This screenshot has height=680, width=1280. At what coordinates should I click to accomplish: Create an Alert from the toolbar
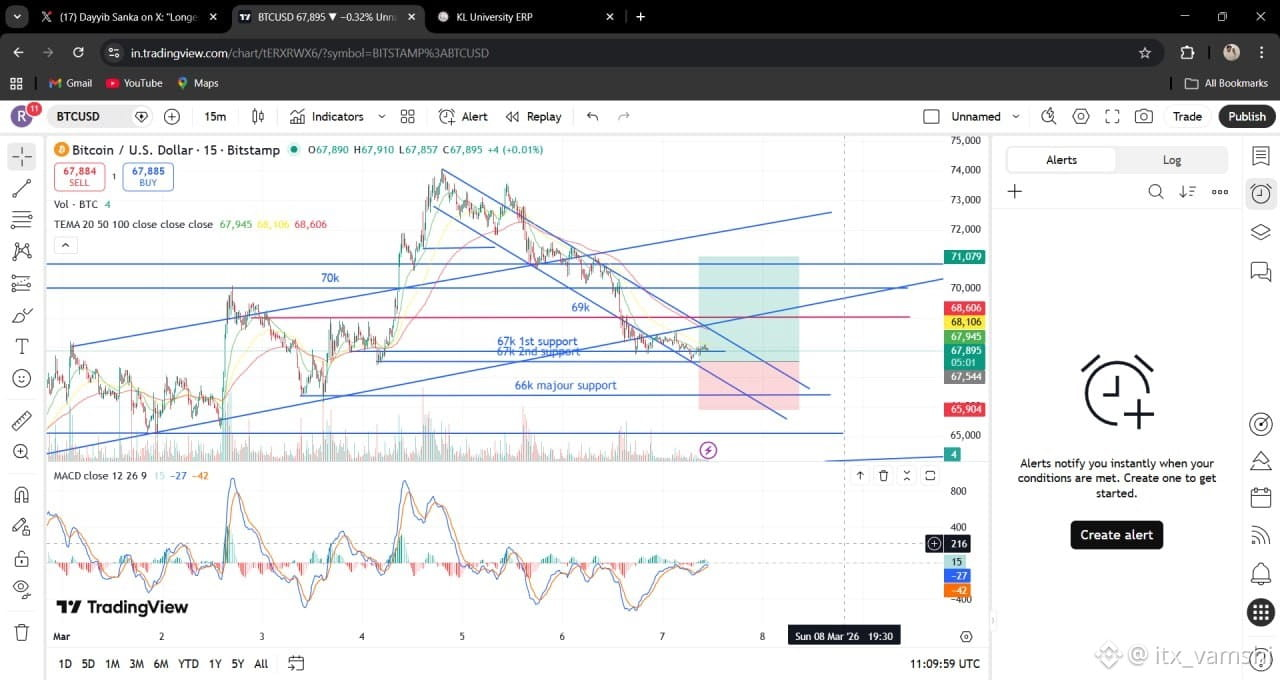click(x=463, y=116)
